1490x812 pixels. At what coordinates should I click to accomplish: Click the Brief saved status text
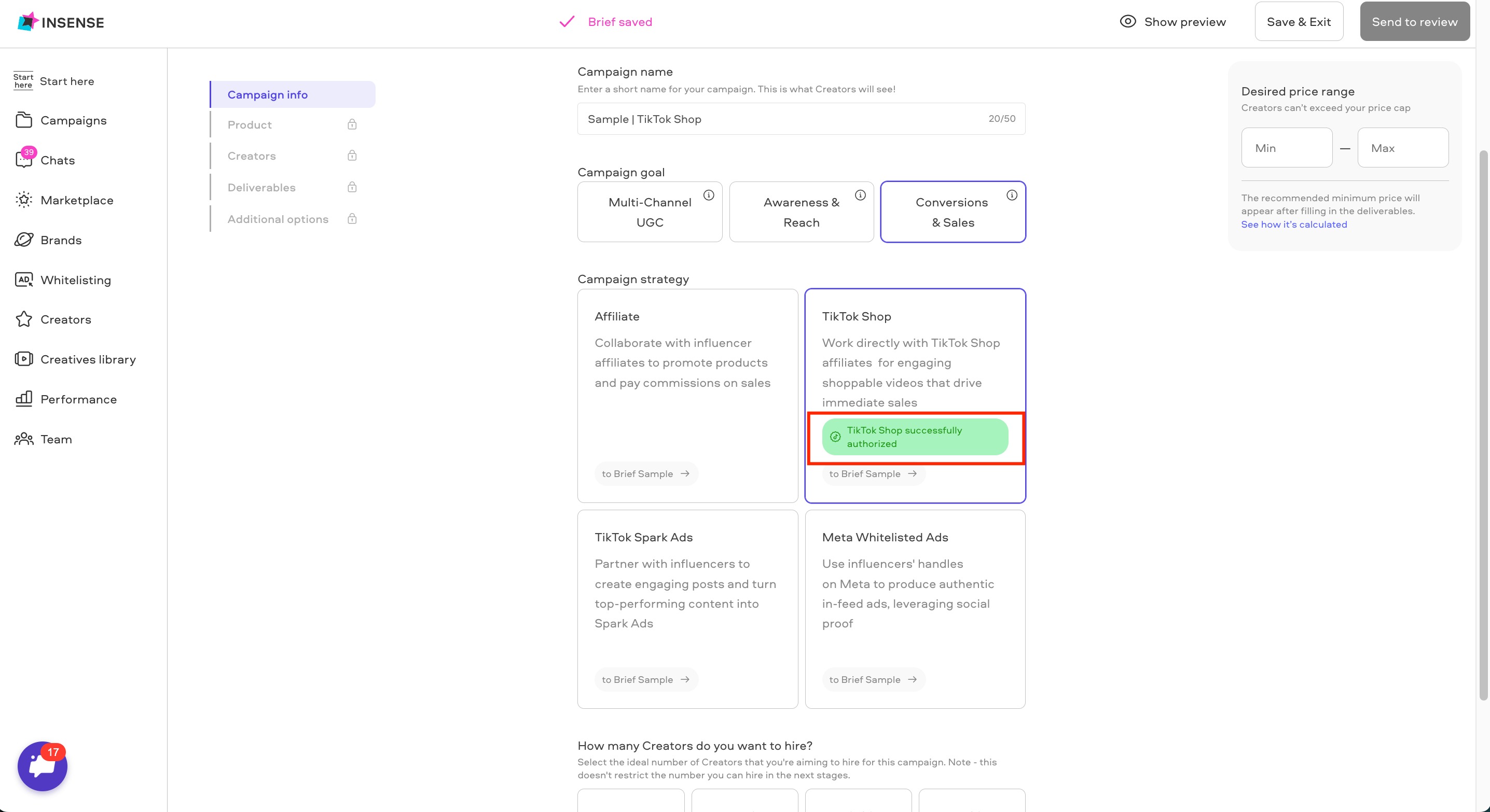point(619,21)
